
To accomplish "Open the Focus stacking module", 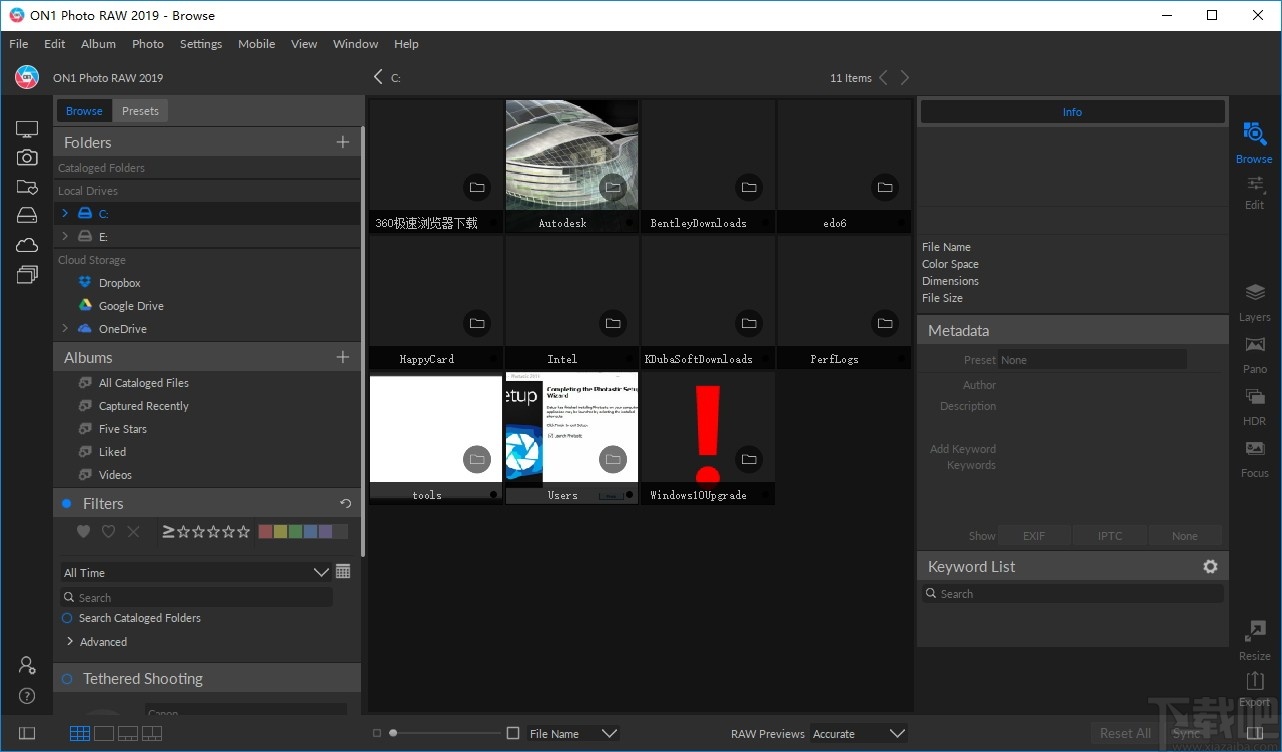I will pos(1254,459).
